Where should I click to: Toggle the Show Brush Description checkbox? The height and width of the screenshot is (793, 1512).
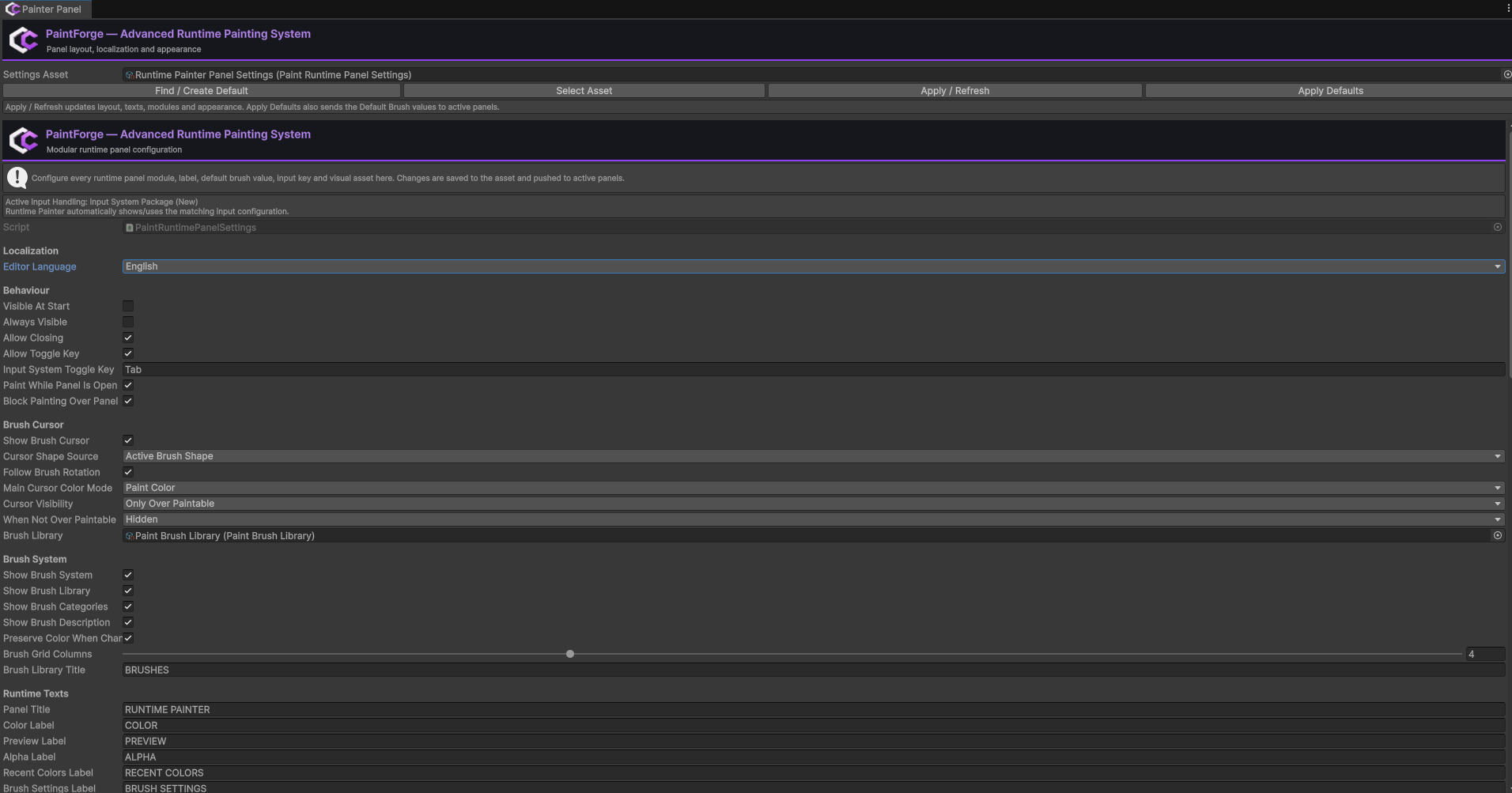pyautogui.click(x=128, y=622)
